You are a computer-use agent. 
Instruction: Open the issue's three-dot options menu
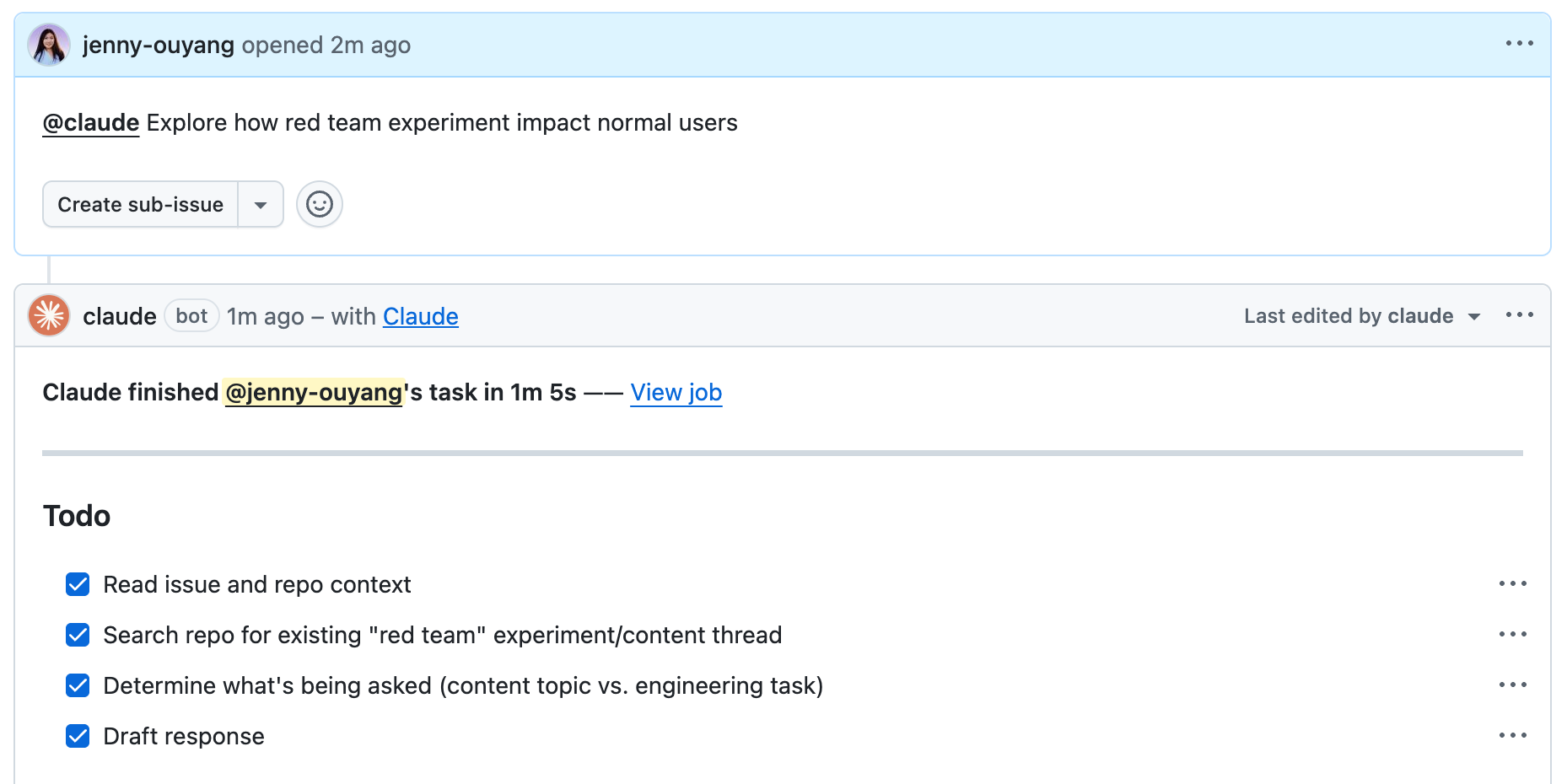1519,43
